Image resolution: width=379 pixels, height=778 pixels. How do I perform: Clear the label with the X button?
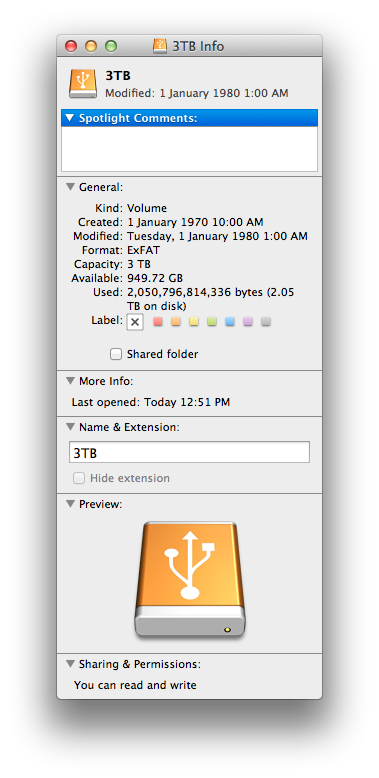[x=135, y=322]
